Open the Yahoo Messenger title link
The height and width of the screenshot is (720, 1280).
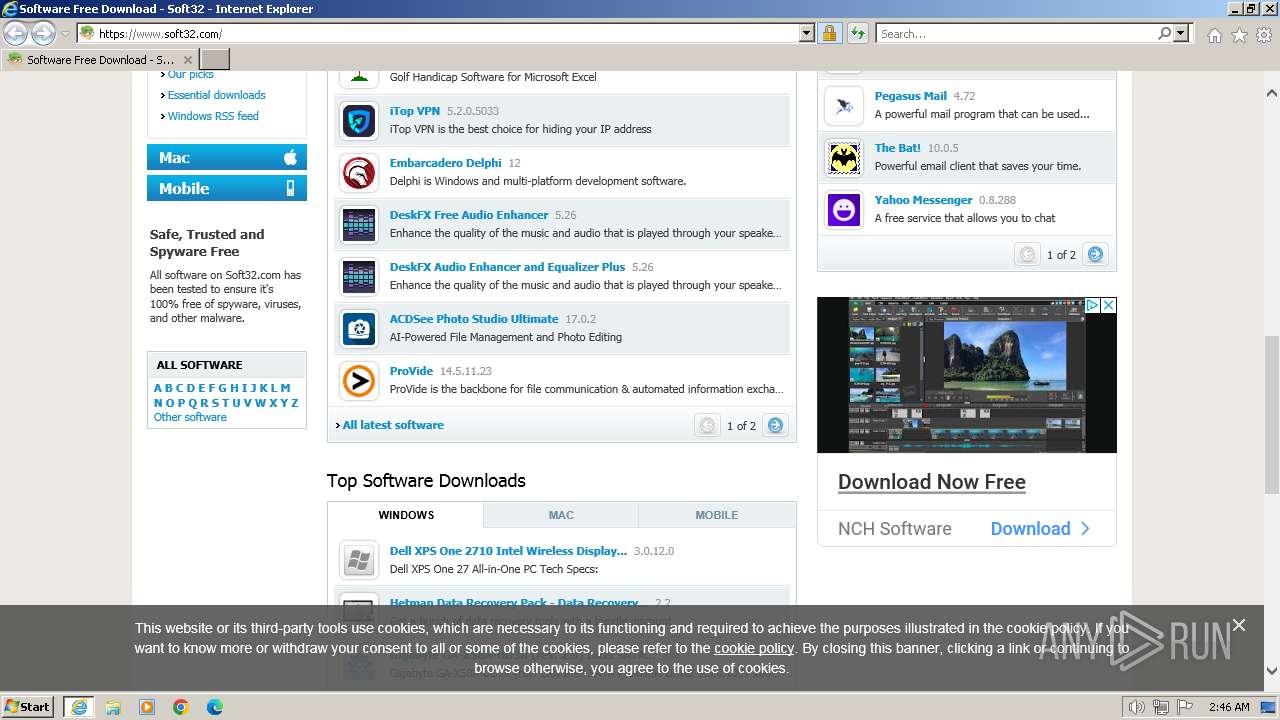point(924,200)
